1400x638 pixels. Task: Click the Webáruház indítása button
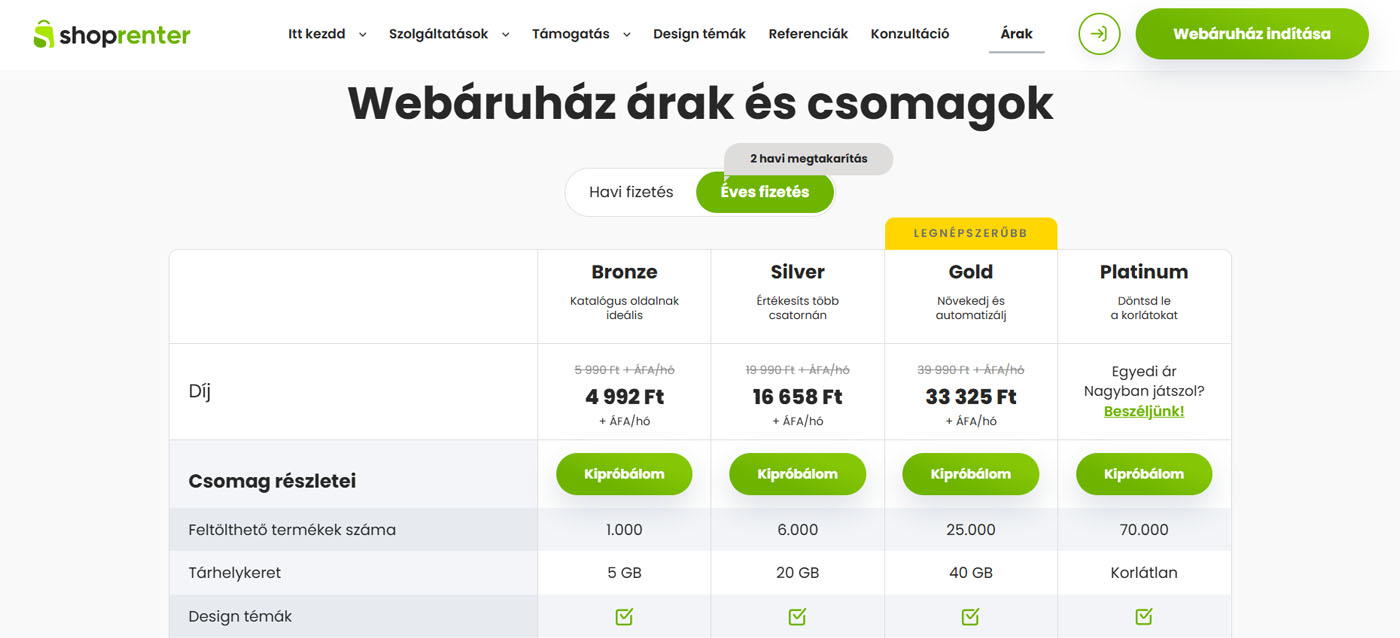[x=1252, y=34]
